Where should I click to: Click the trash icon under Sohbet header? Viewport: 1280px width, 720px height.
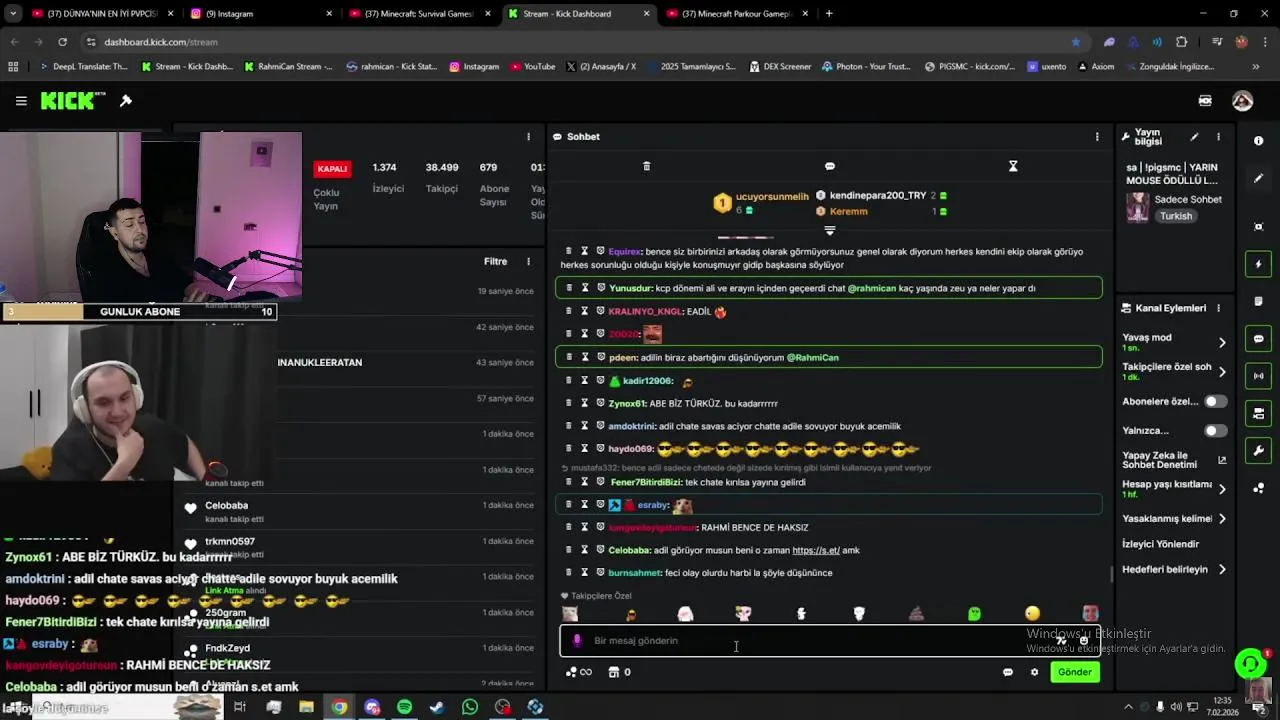(646, 166)
